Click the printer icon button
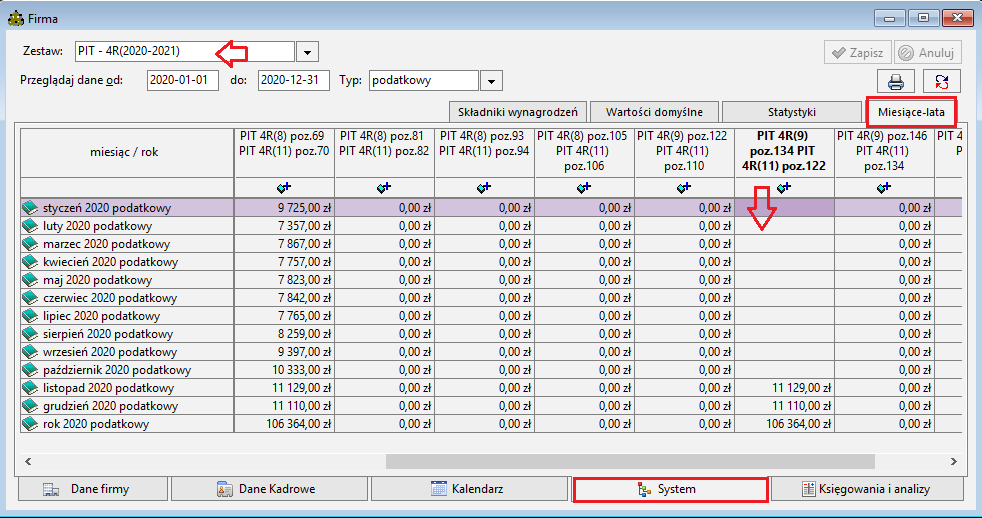Image resolution: width=982 pixels, height=518 pixels. point(896,81)
